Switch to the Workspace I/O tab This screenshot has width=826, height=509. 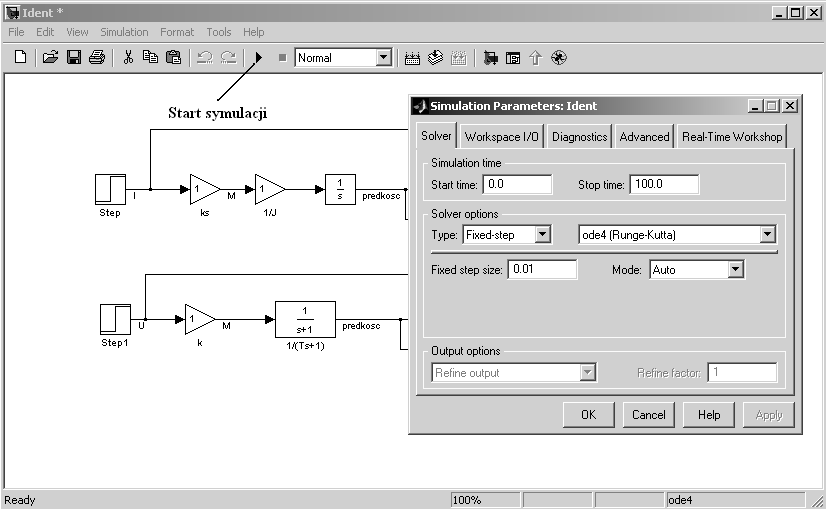pos(501,137)
